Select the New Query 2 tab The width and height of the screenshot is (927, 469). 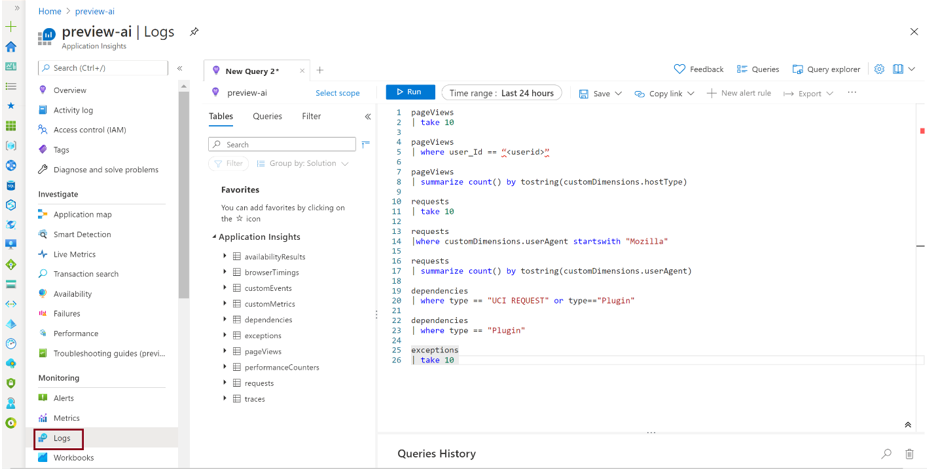(255, 70)
